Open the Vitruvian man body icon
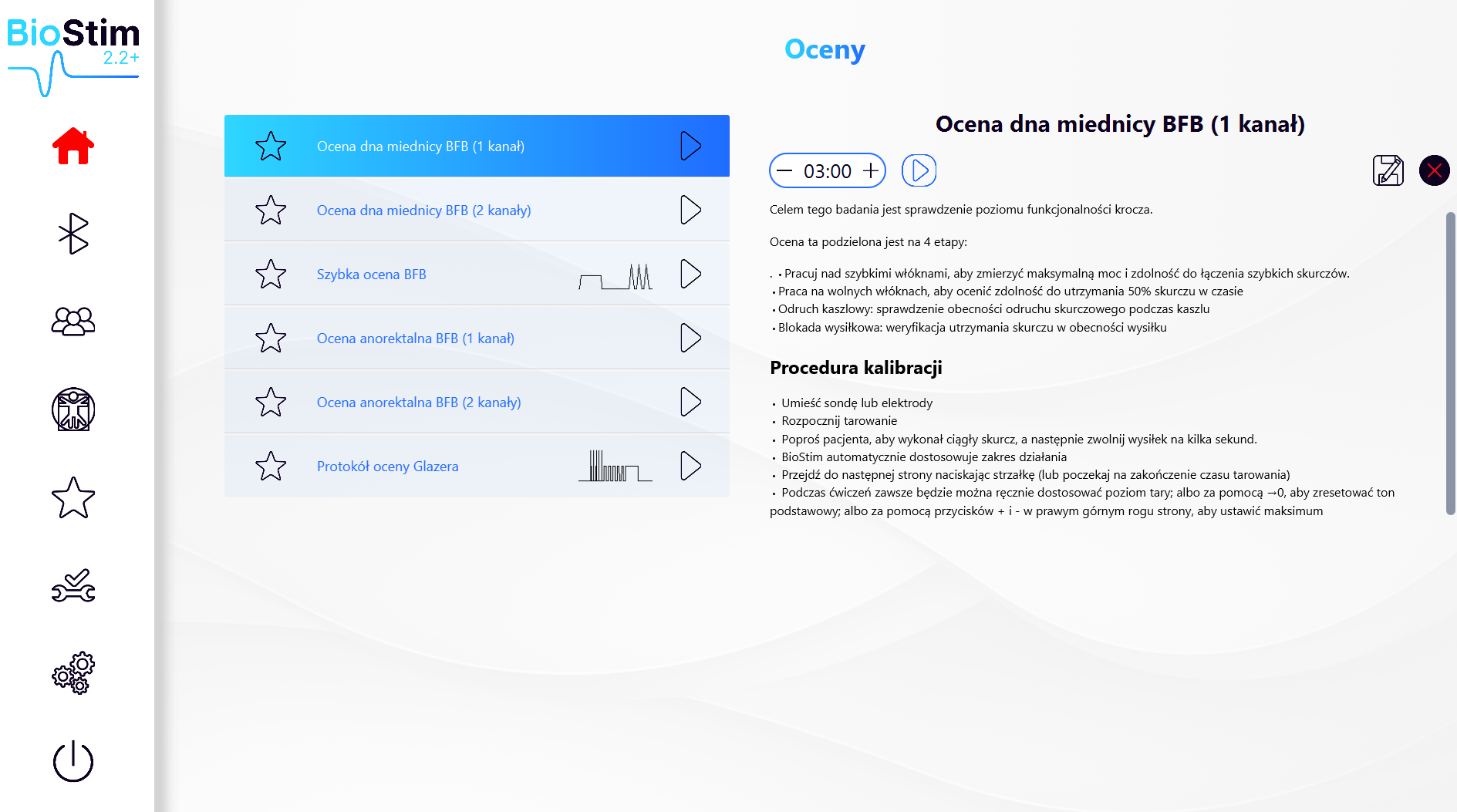 (73, 409)
